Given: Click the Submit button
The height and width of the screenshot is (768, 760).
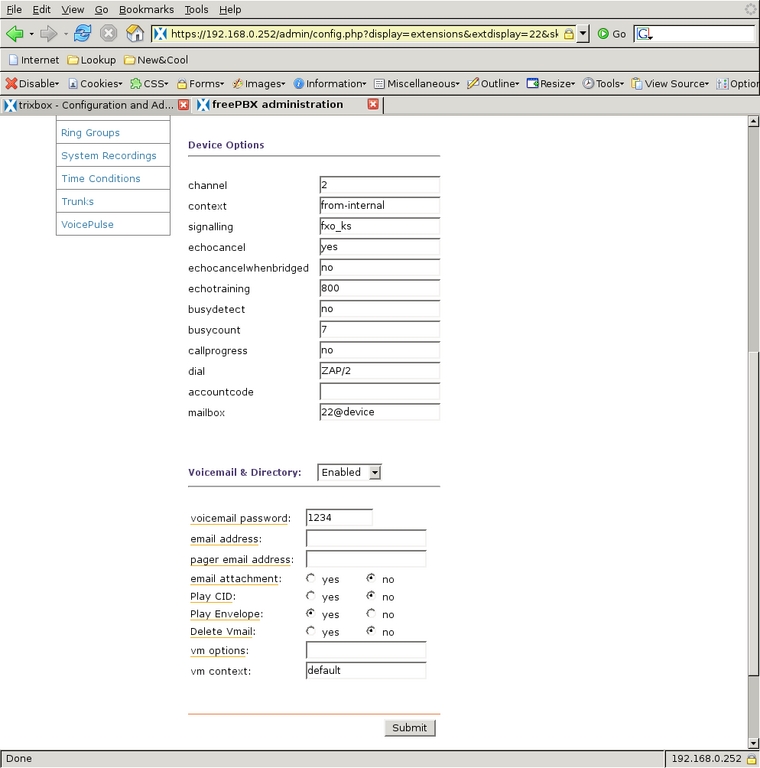Looking at the screenshot, I should 409,728.
